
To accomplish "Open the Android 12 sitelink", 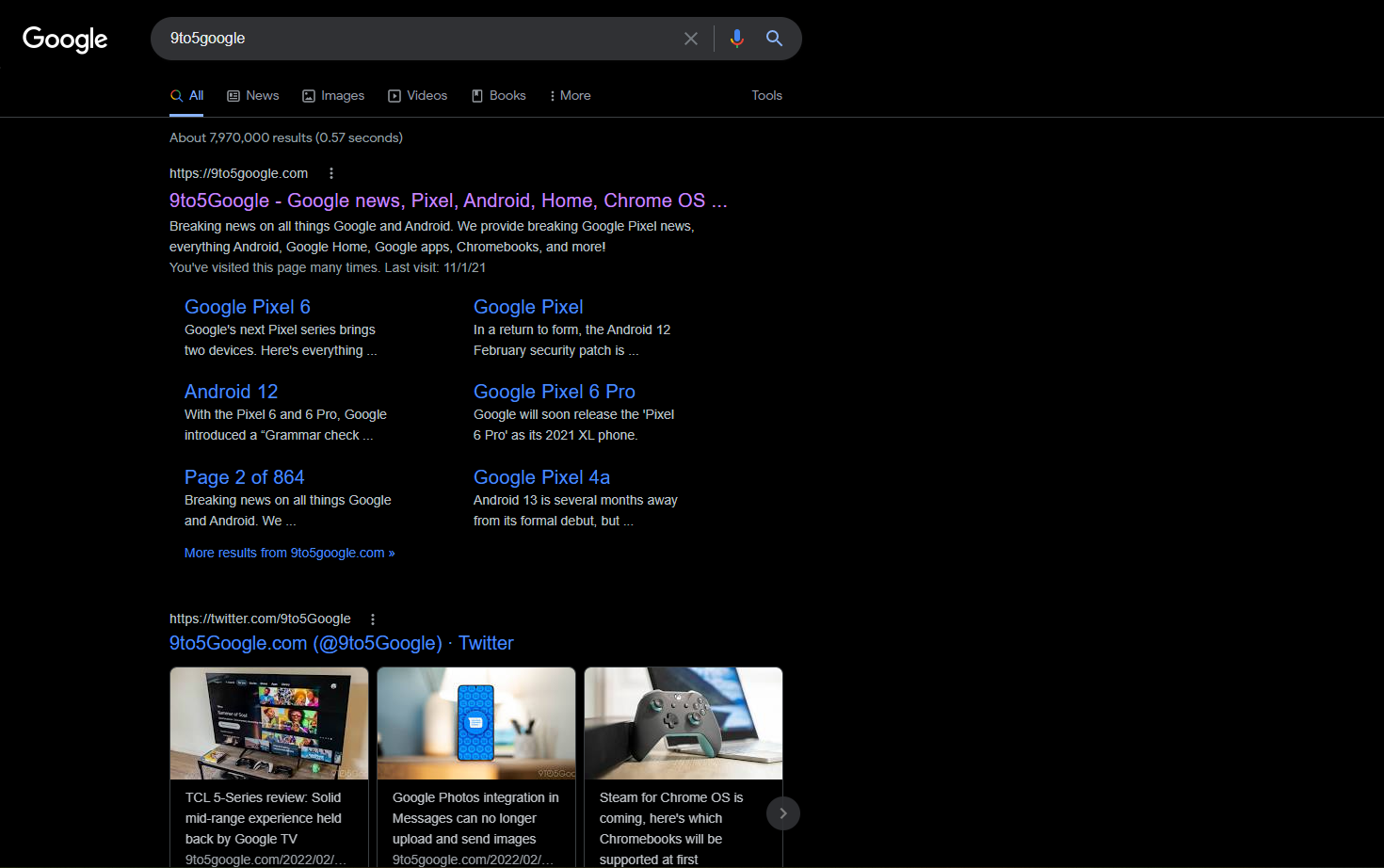I will (x=232, y=392).
